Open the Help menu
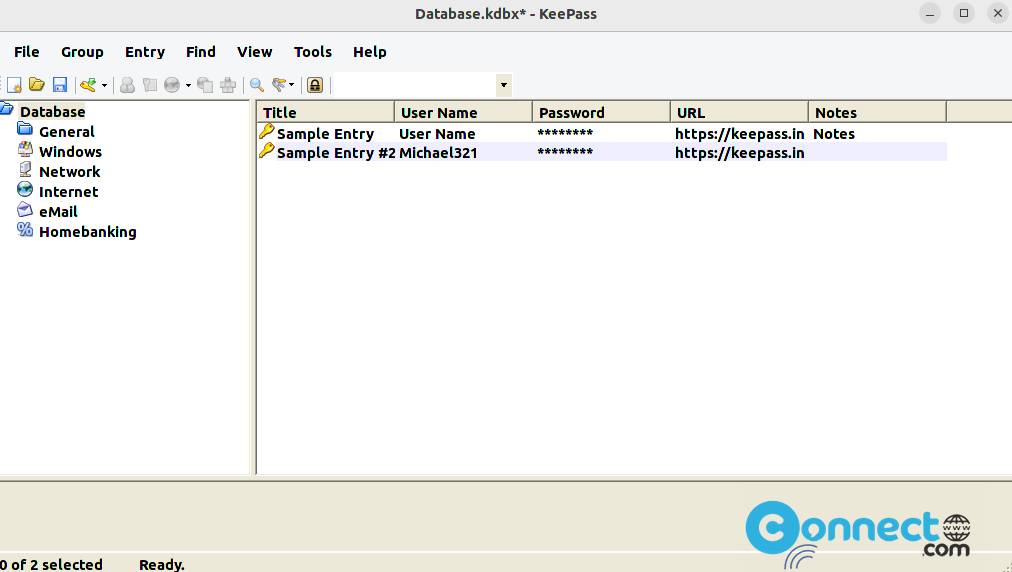Viewport: 1012px width, 572px height. pyautogui.click(x=369, y=52)
